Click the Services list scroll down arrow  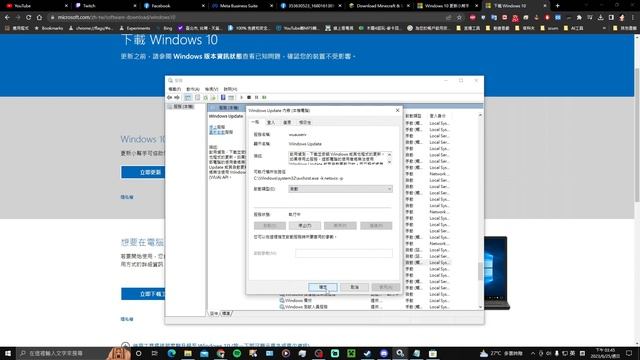480,307
